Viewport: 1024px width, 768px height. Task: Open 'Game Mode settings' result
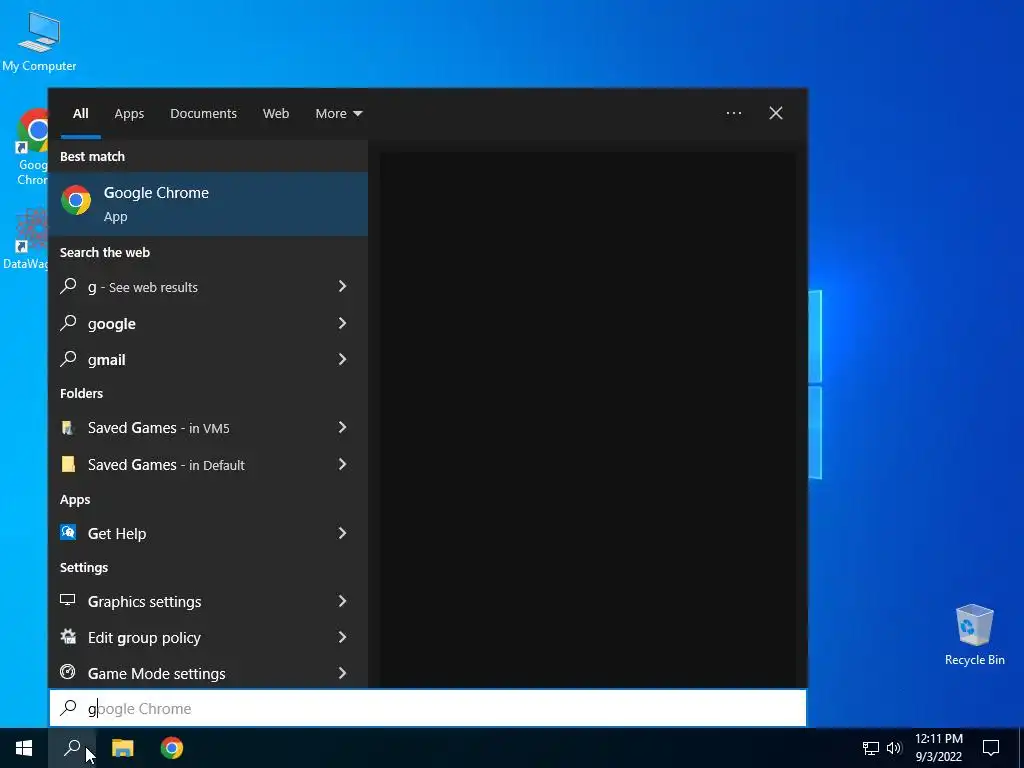[208, 673]
